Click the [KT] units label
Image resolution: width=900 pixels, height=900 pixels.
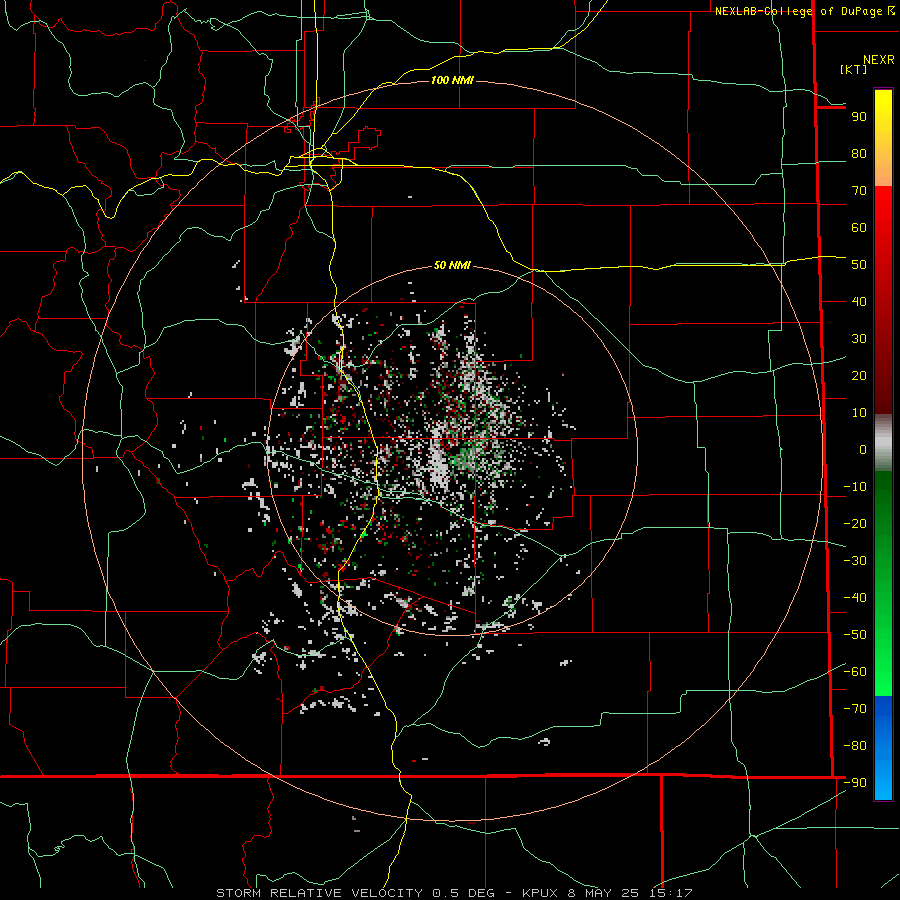coord(854,69)
